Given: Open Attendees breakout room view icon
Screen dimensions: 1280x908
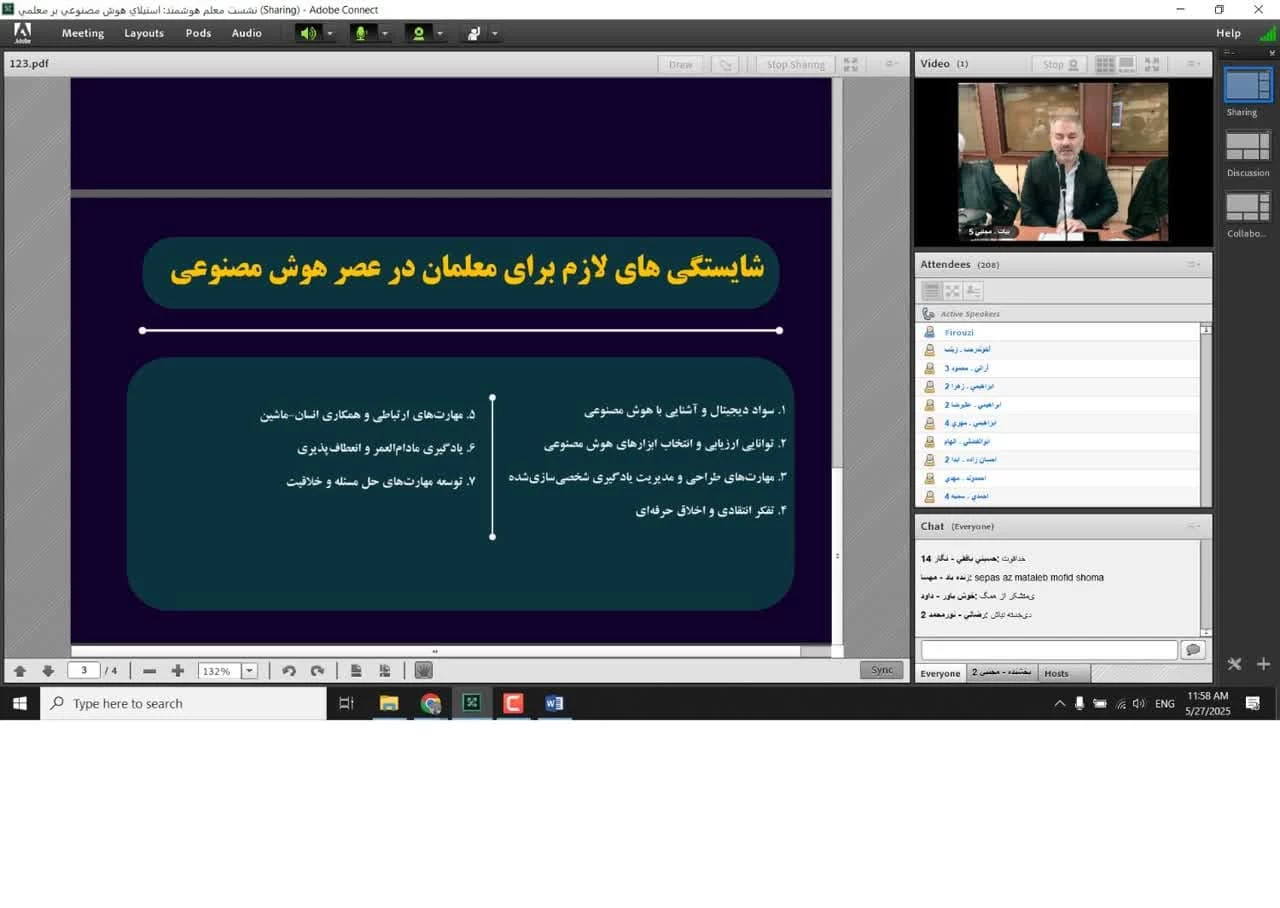Looking at the screenshot, I should [952, 291].
